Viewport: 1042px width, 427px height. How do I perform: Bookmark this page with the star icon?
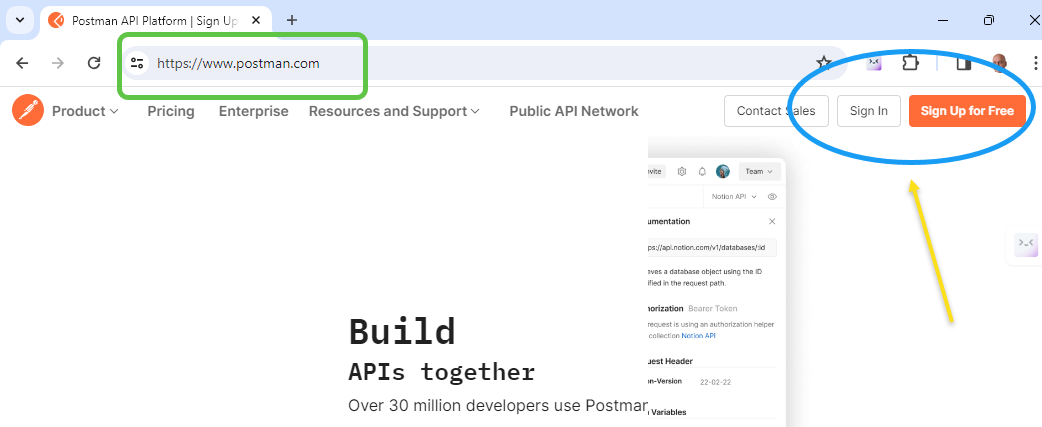point(824,63)
